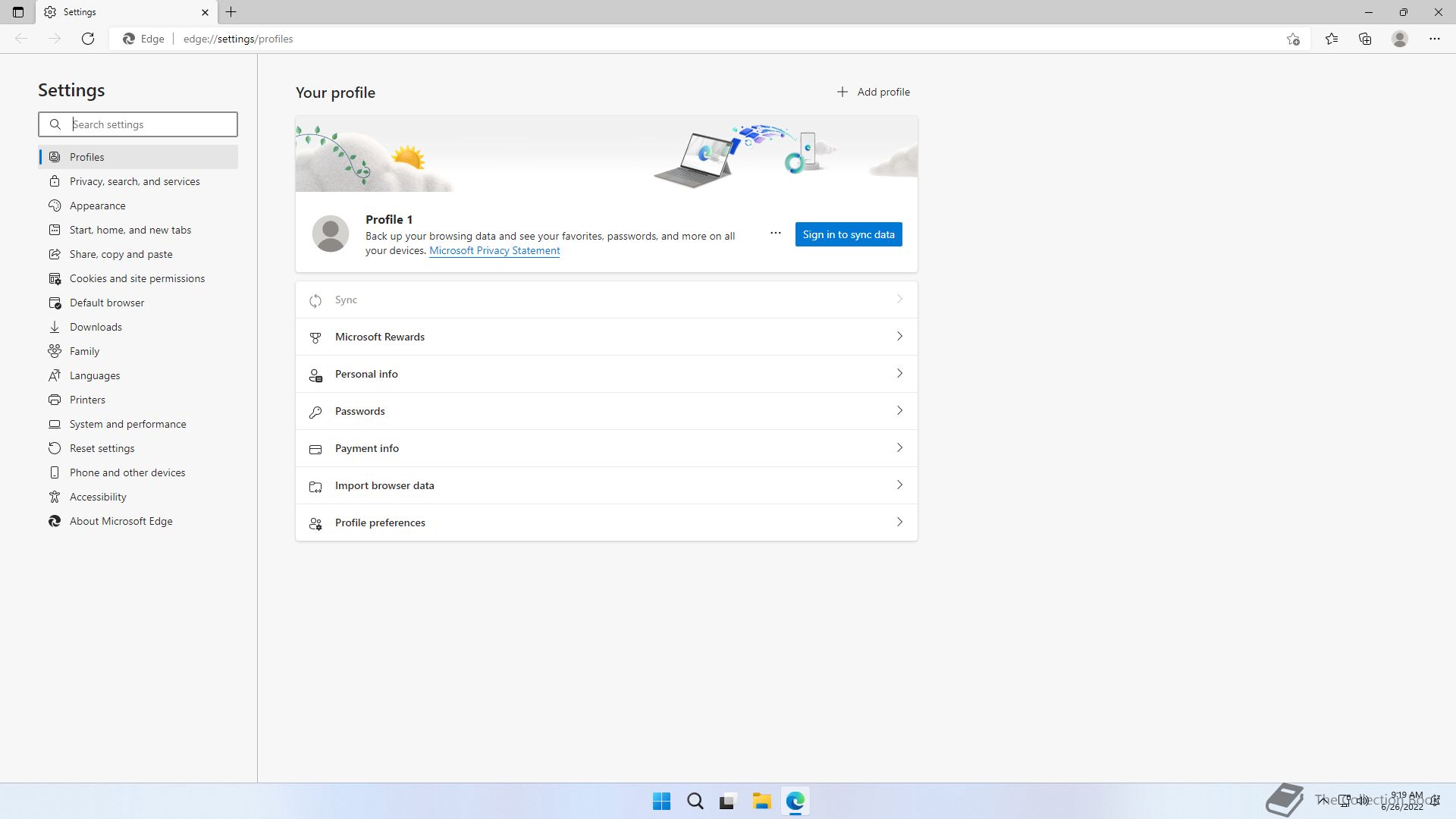Click the Import browser data icon
The width and height of the screenshot is (1456, 819).
click(x=315, y=486)
